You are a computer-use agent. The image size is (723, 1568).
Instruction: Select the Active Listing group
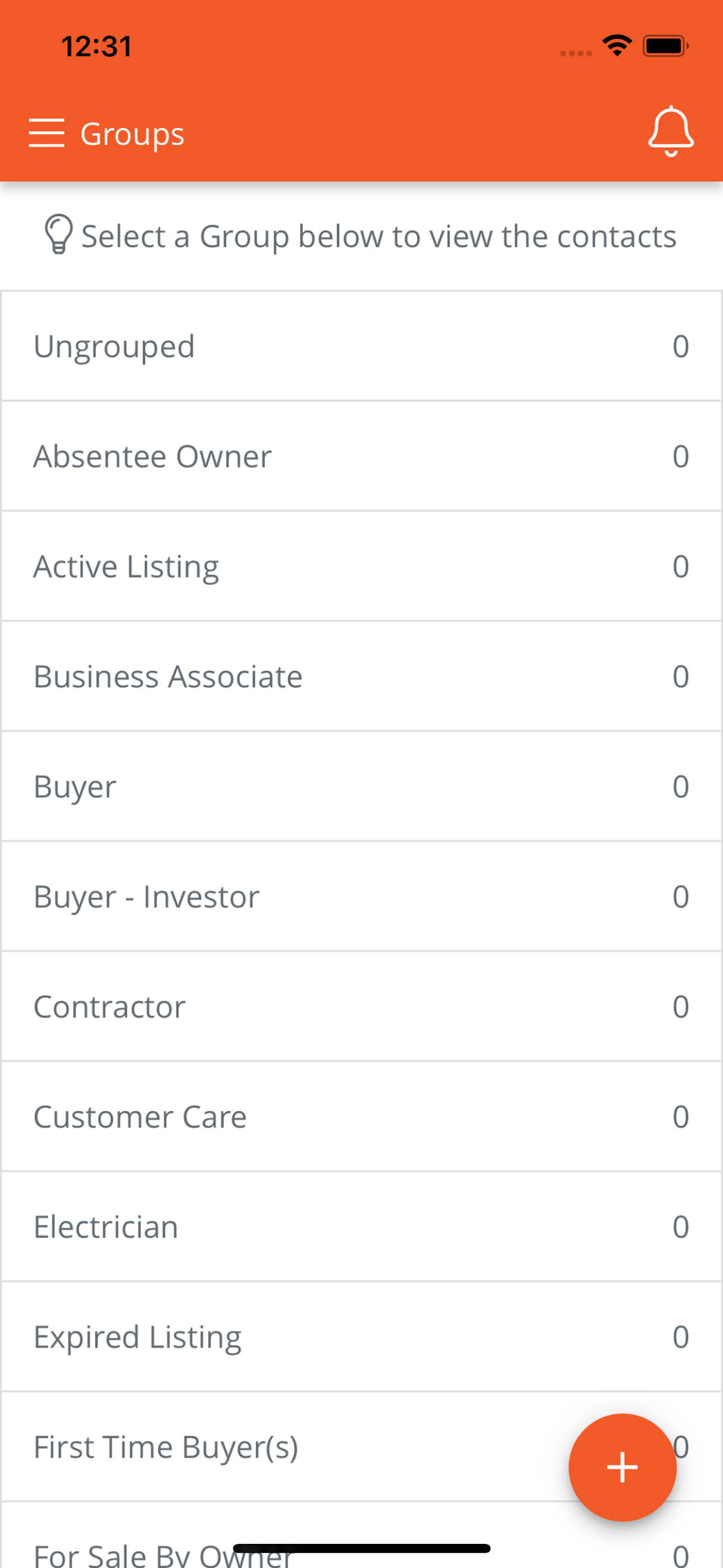(x=361, y=567)
